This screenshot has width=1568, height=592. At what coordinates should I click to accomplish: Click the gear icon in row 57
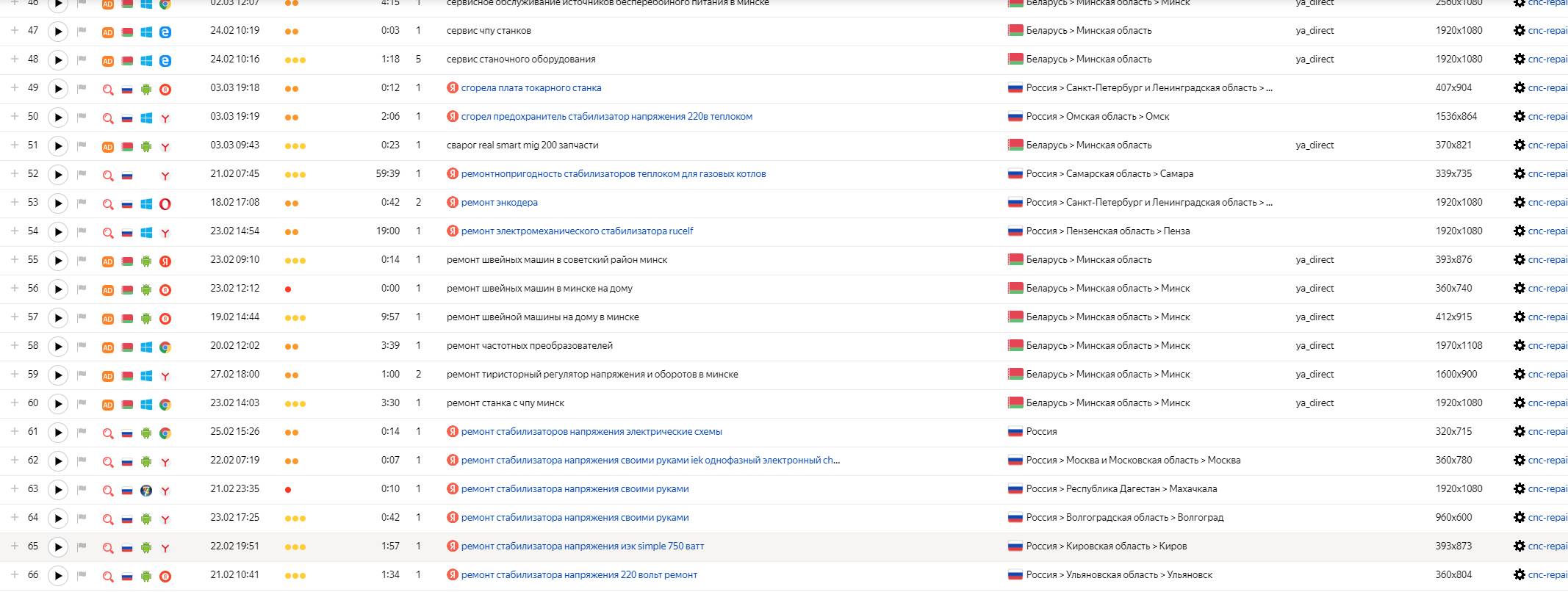coord(1519,317)
